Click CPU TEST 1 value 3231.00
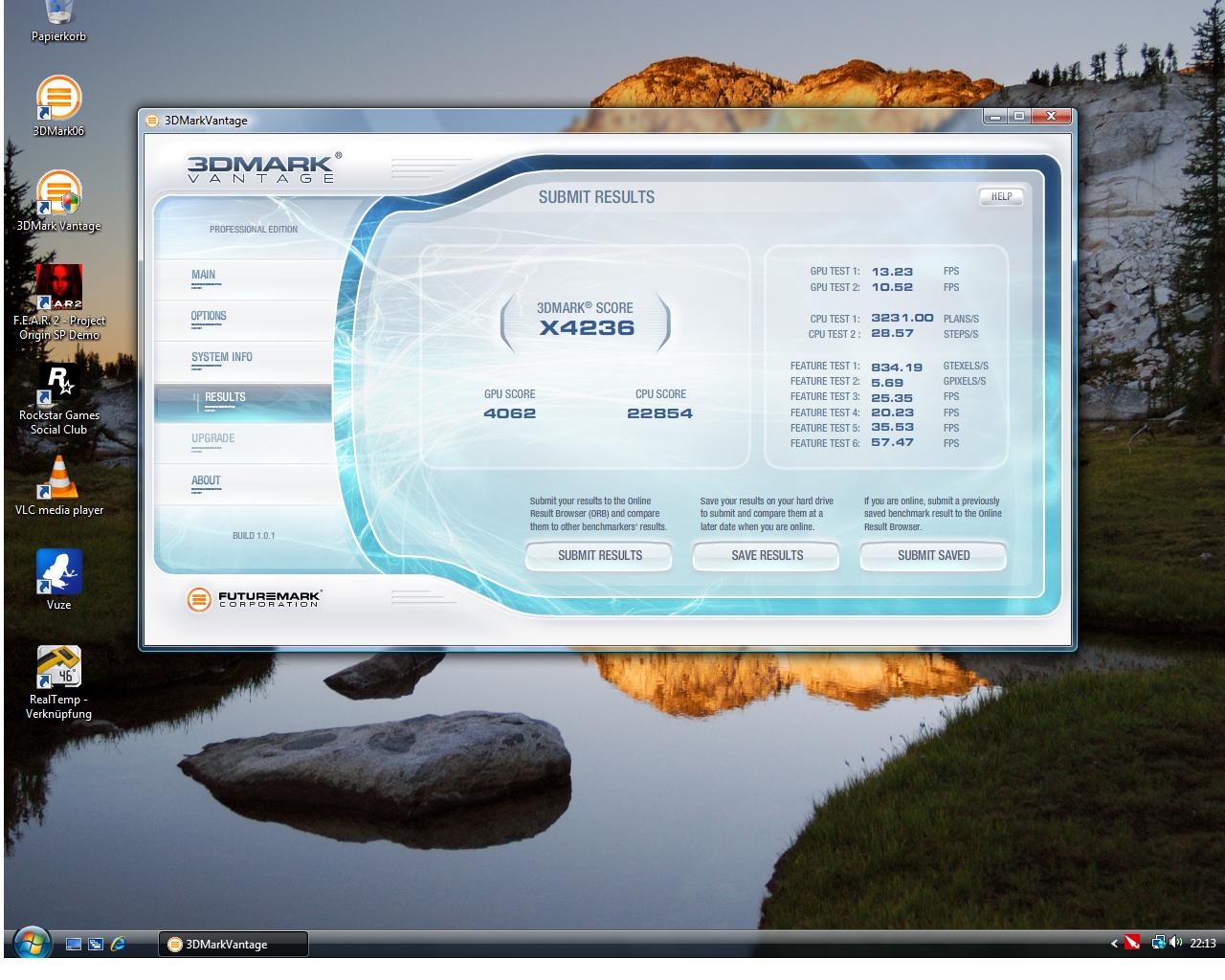1225x980 pixels. click(x=902, y=318)
